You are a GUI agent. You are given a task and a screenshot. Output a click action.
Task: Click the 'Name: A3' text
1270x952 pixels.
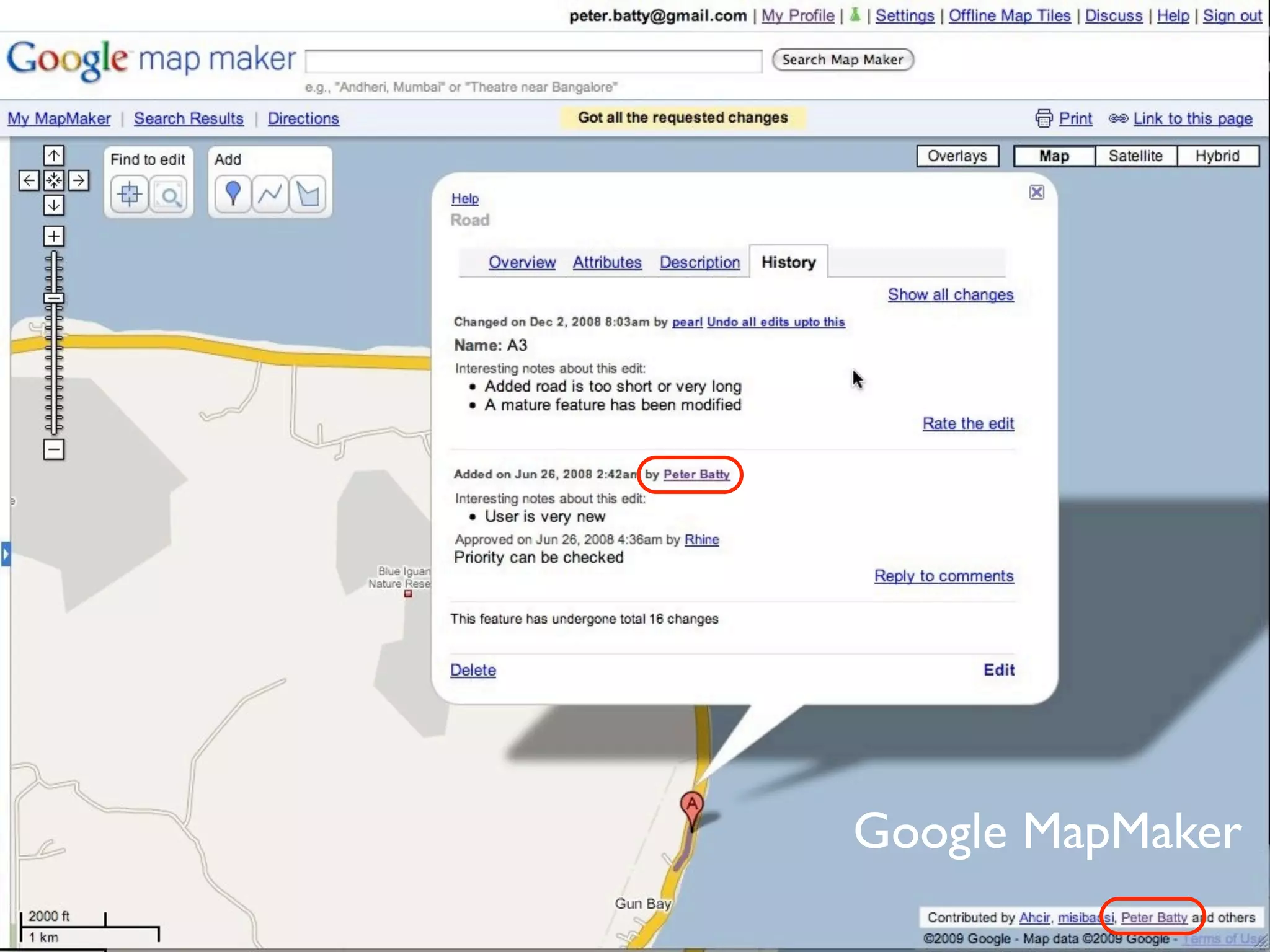point(491,345)
